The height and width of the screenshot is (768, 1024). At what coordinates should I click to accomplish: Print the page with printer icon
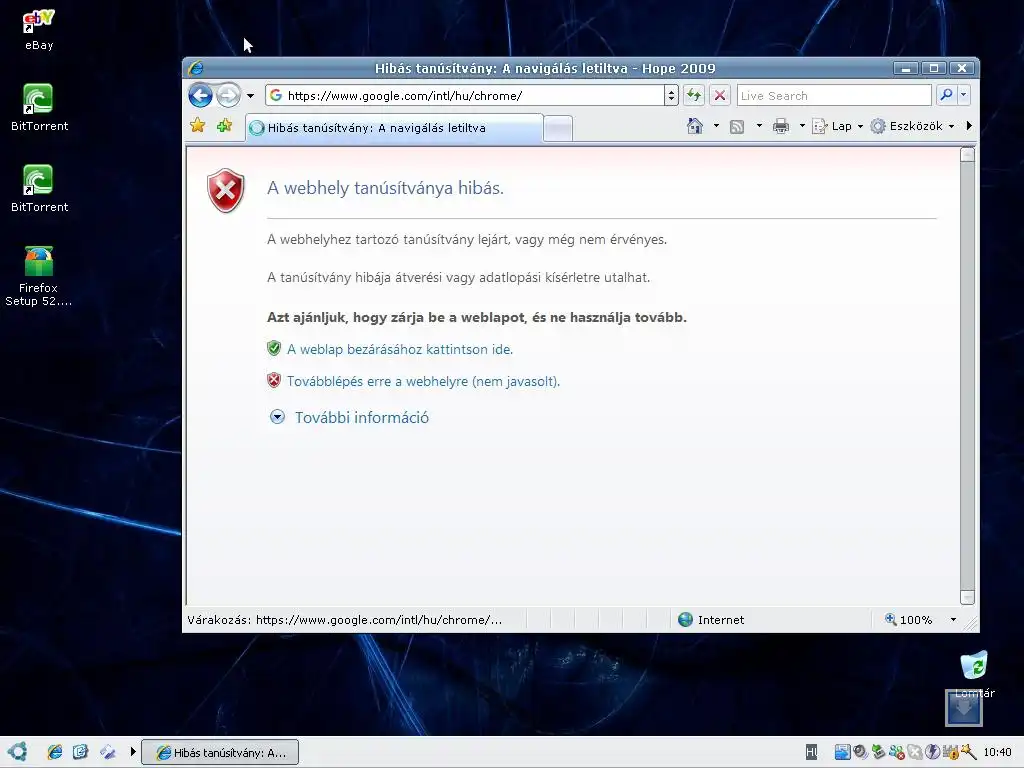[x=780, y=126]
